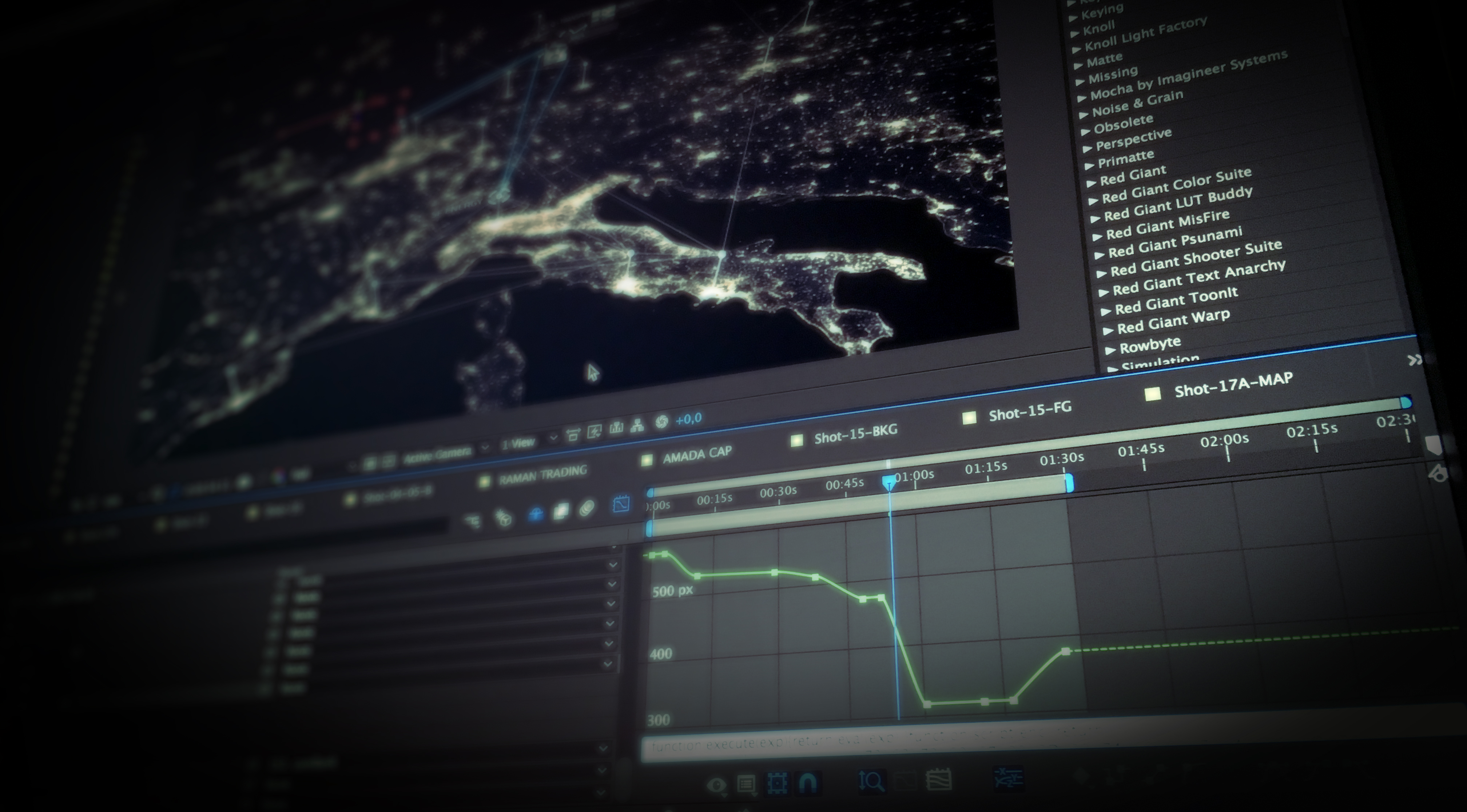Click Fit selection to view icon
This screenshot has height=812, width=1467.
coord(906,780)
